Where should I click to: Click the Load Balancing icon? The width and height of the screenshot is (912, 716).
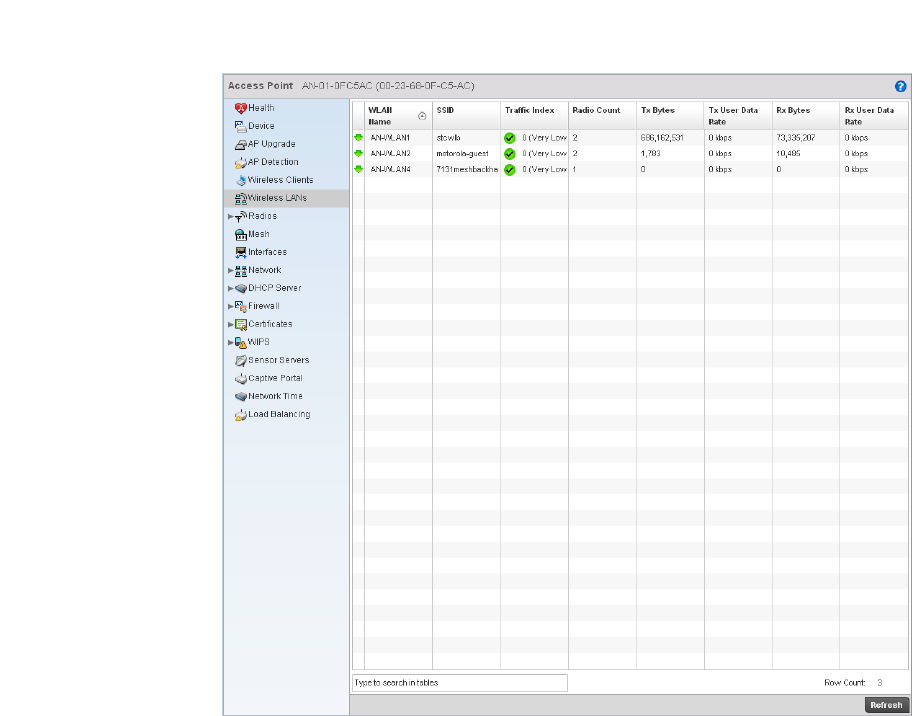241,415
